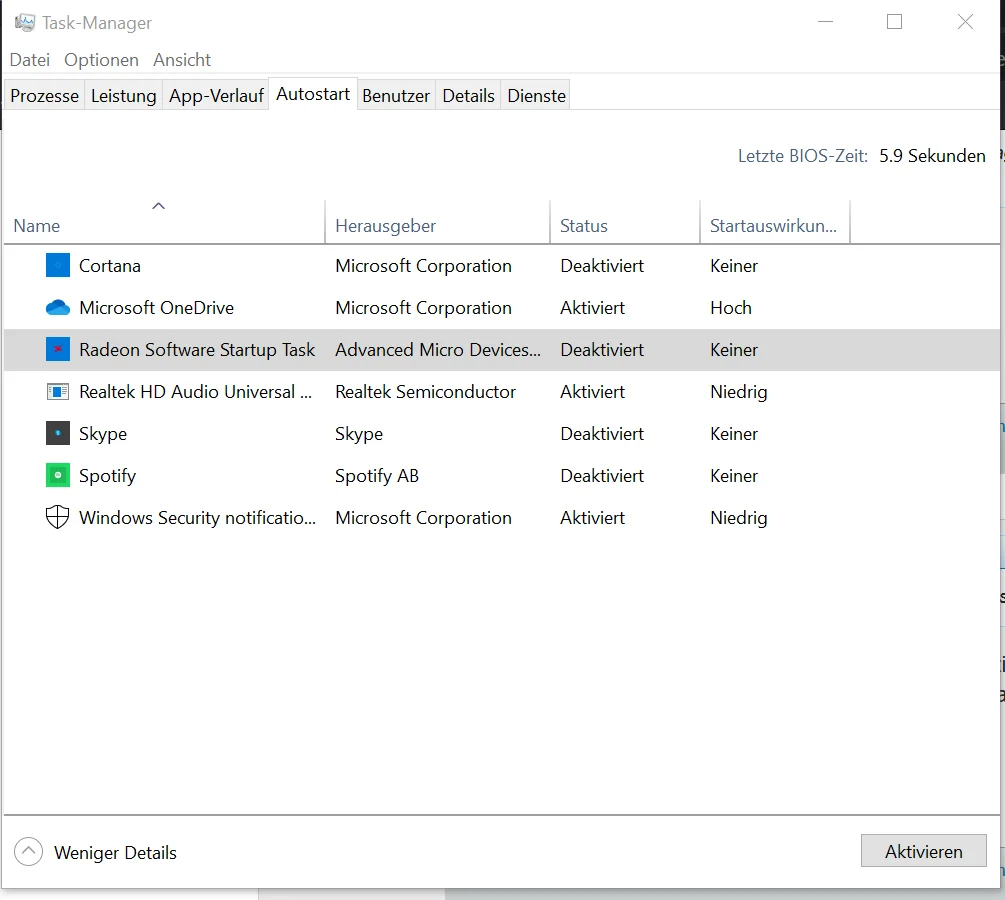1005x900 pixels.
Task: Click Realtek Semiconductor publisher cell
Action: pos(426,392)
